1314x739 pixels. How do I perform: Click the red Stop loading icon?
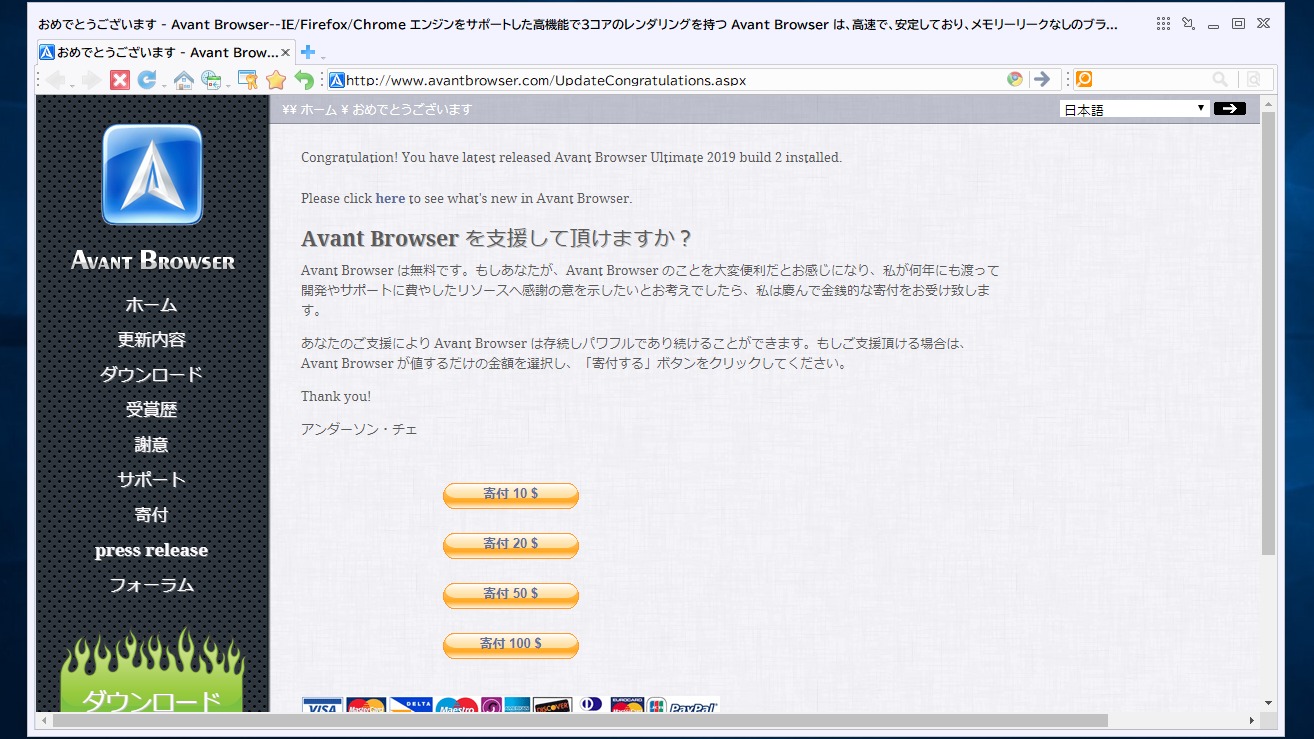[120, 80]
